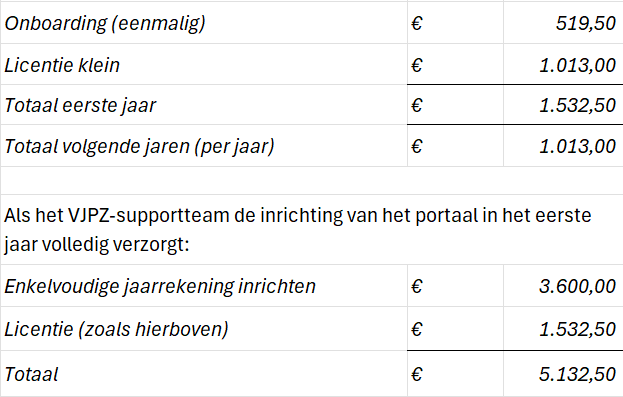Image resolution: width=623 pixels, height=397 pixels.
Task: Select the Licentie klein label cell
Action: (x=204, y=64)
